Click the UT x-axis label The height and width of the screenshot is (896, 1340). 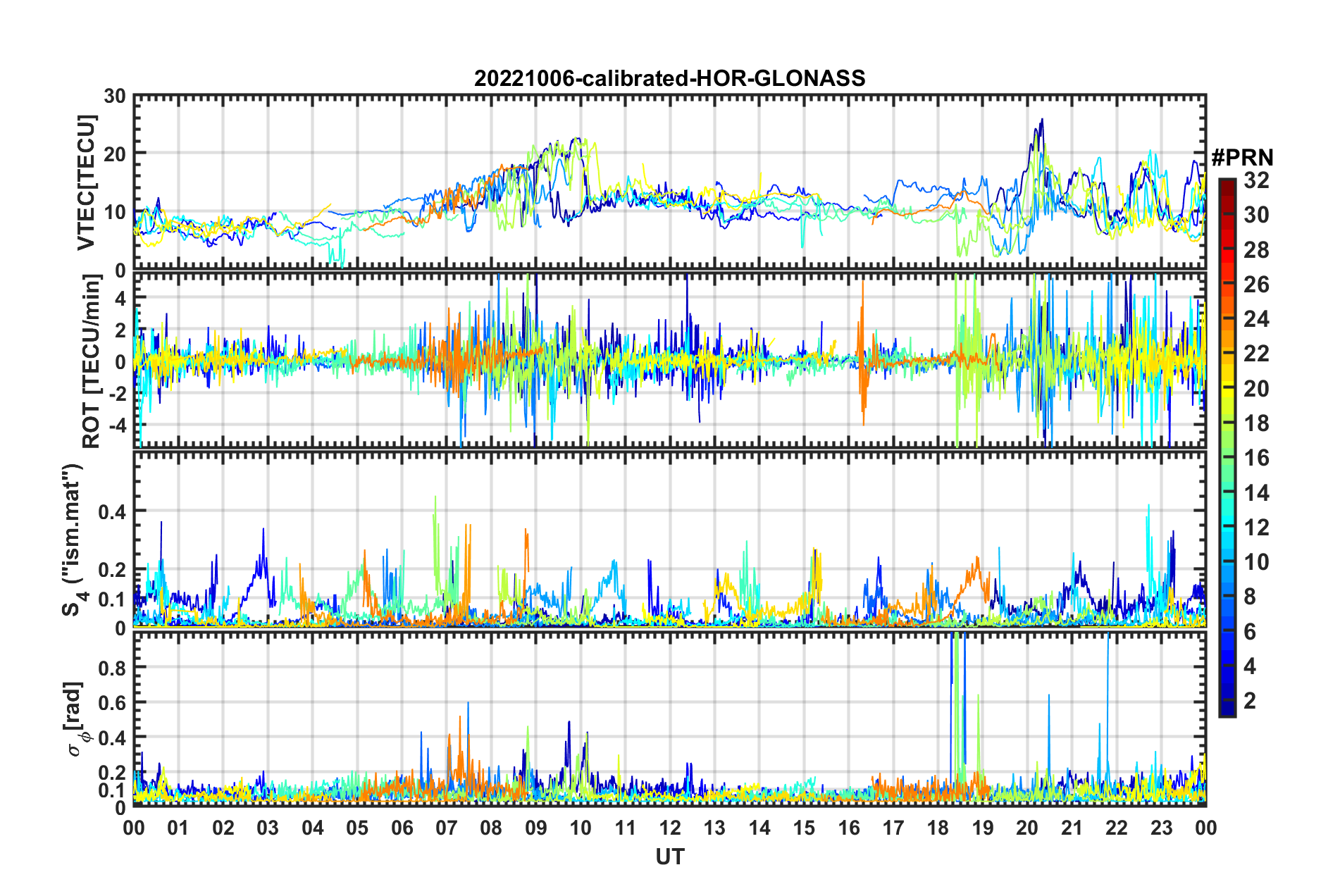coord(669,857)
